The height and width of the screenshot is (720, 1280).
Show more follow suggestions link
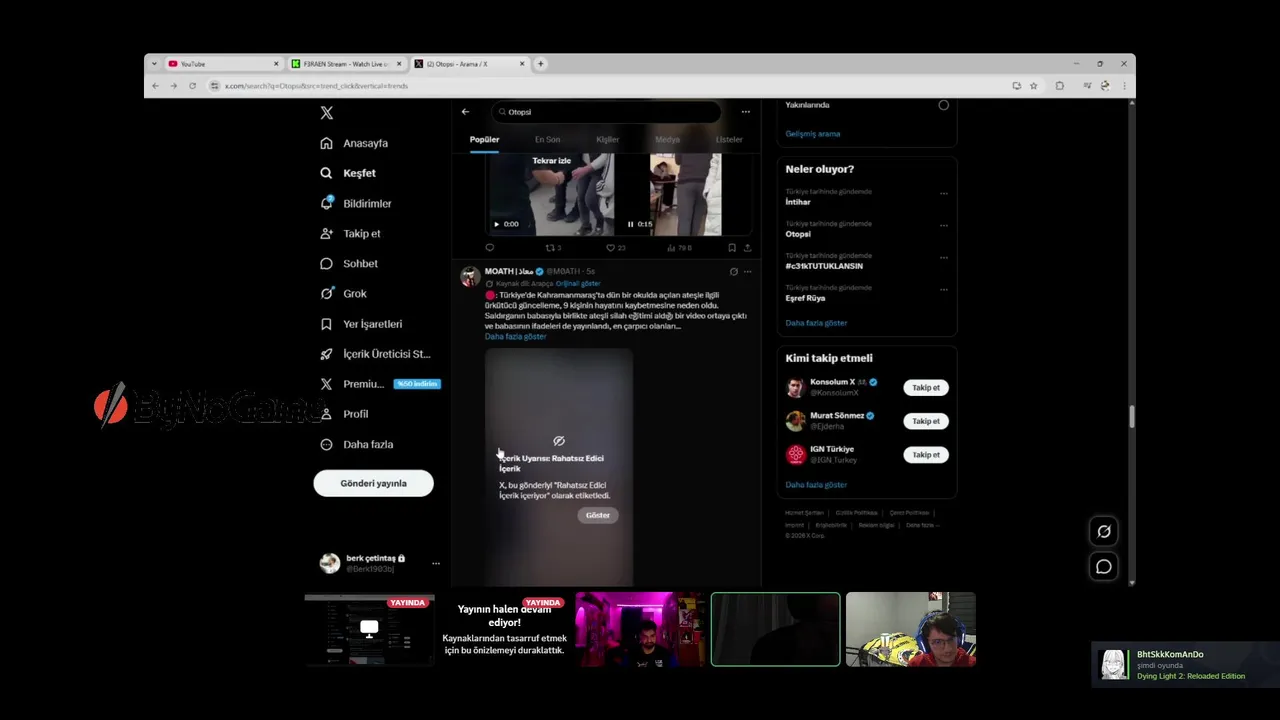tap(816, 485)
